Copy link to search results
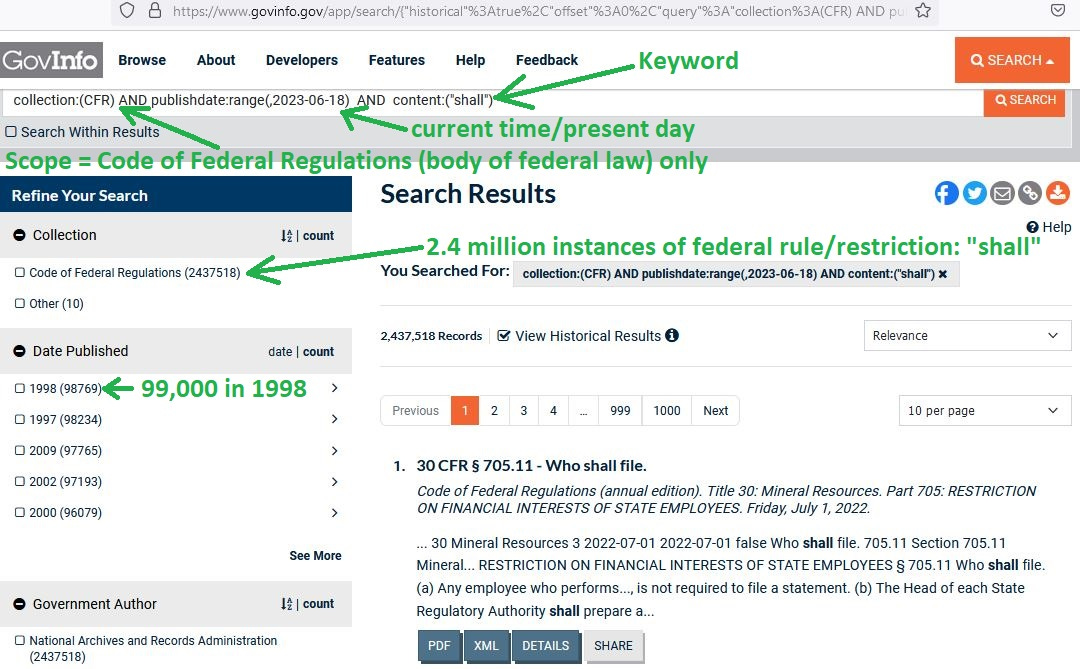The height and width of the screenshot is (669, 1080). (x=1030, y=194)
